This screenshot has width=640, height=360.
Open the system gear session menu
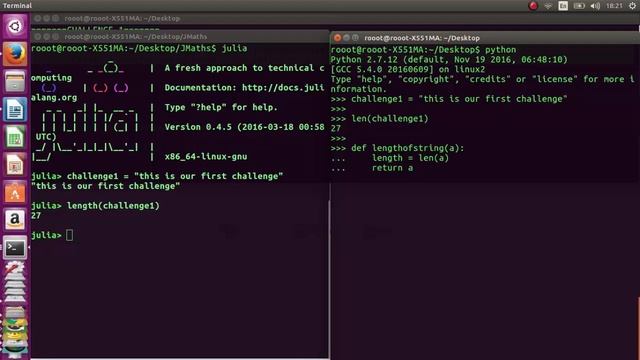pyautogui.click(x=632, y=6)
